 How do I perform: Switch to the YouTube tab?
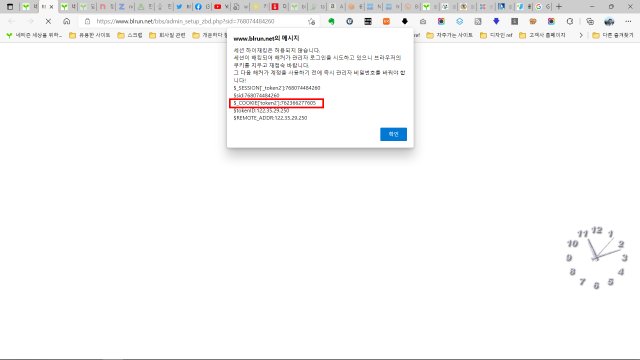click(x=221, y=7)
